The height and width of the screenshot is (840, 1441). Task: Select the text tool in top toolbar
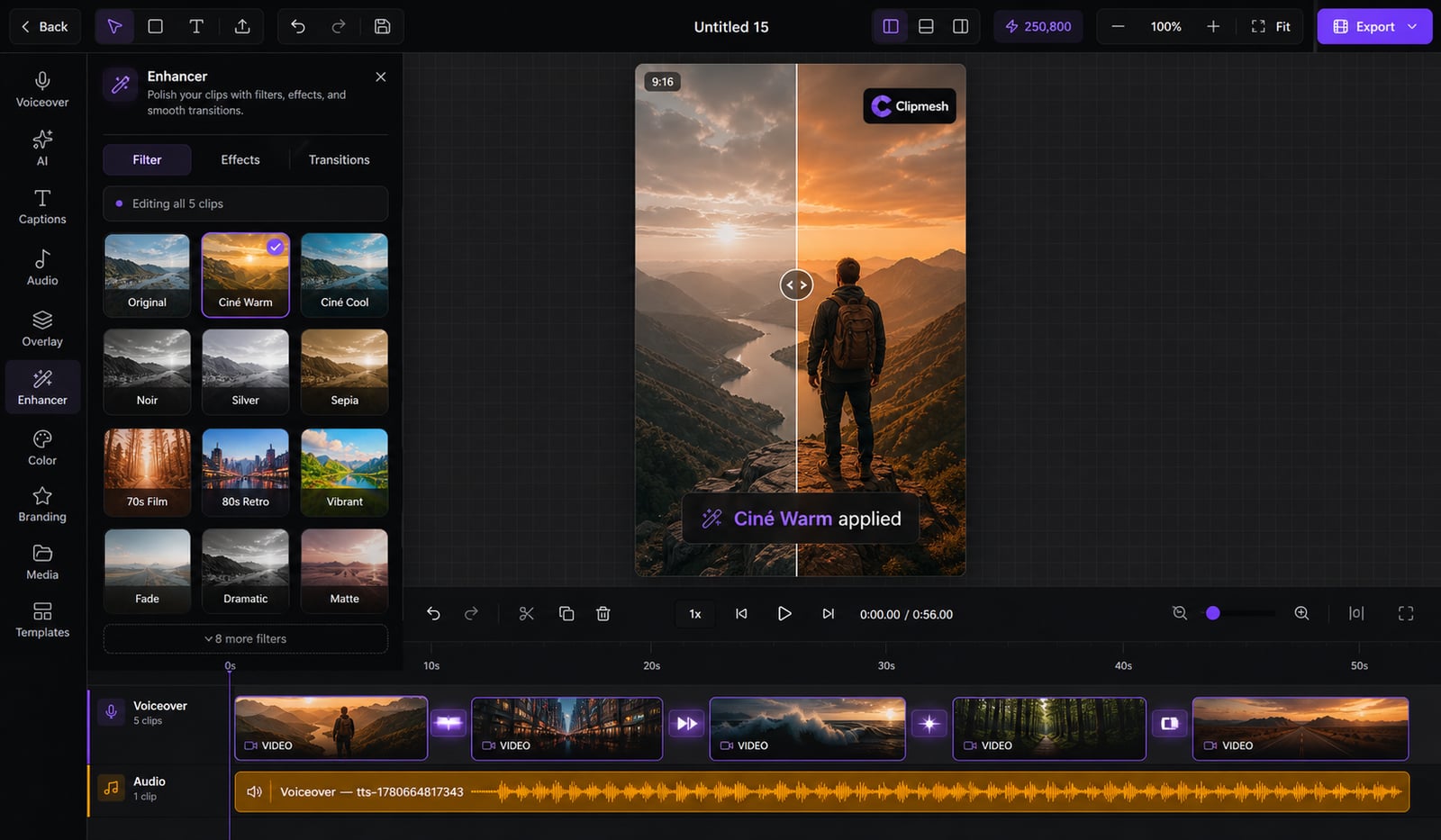pyautogui.click(x=196, y=26)
